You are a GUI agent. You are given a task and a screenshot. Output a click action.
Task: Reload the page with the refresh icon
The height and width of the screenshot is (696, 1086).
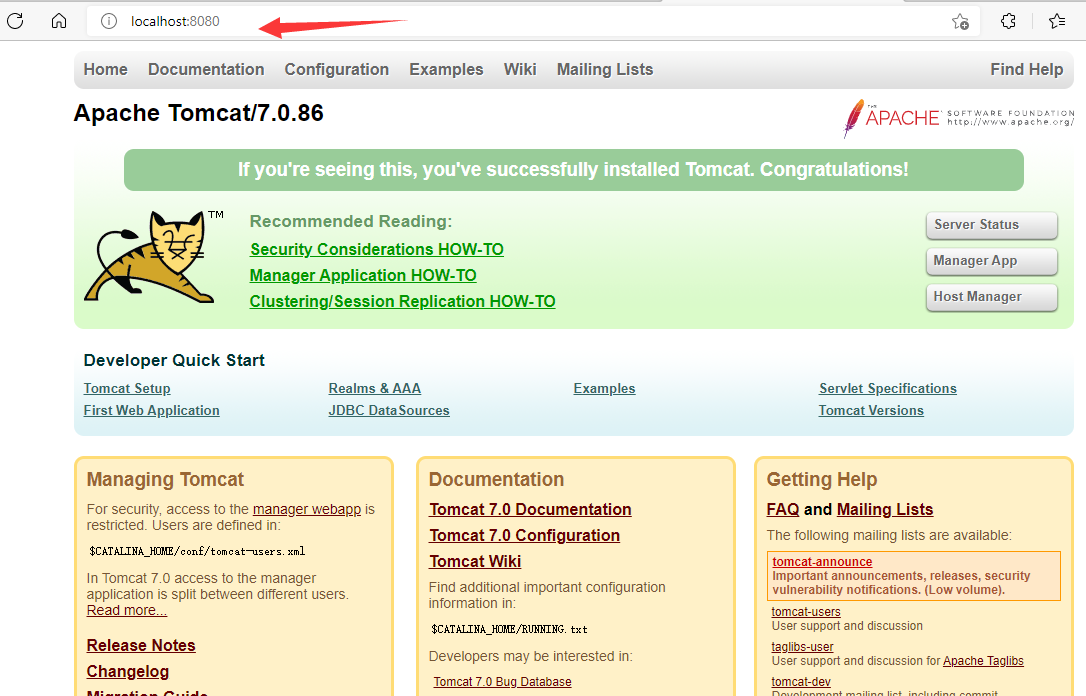pyautogui.click(x=15, y=21)
